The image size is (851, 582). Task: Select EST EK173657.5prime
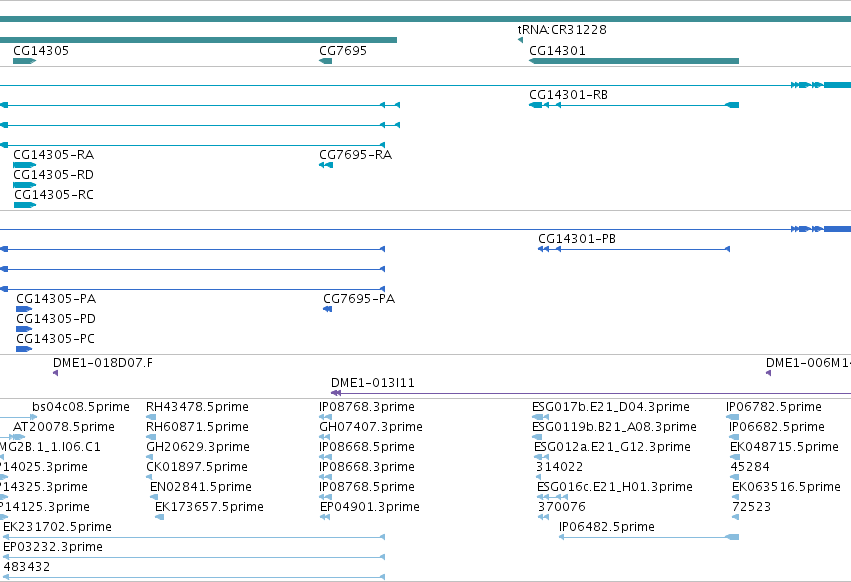pyautogui.click(x=209, y=507)
